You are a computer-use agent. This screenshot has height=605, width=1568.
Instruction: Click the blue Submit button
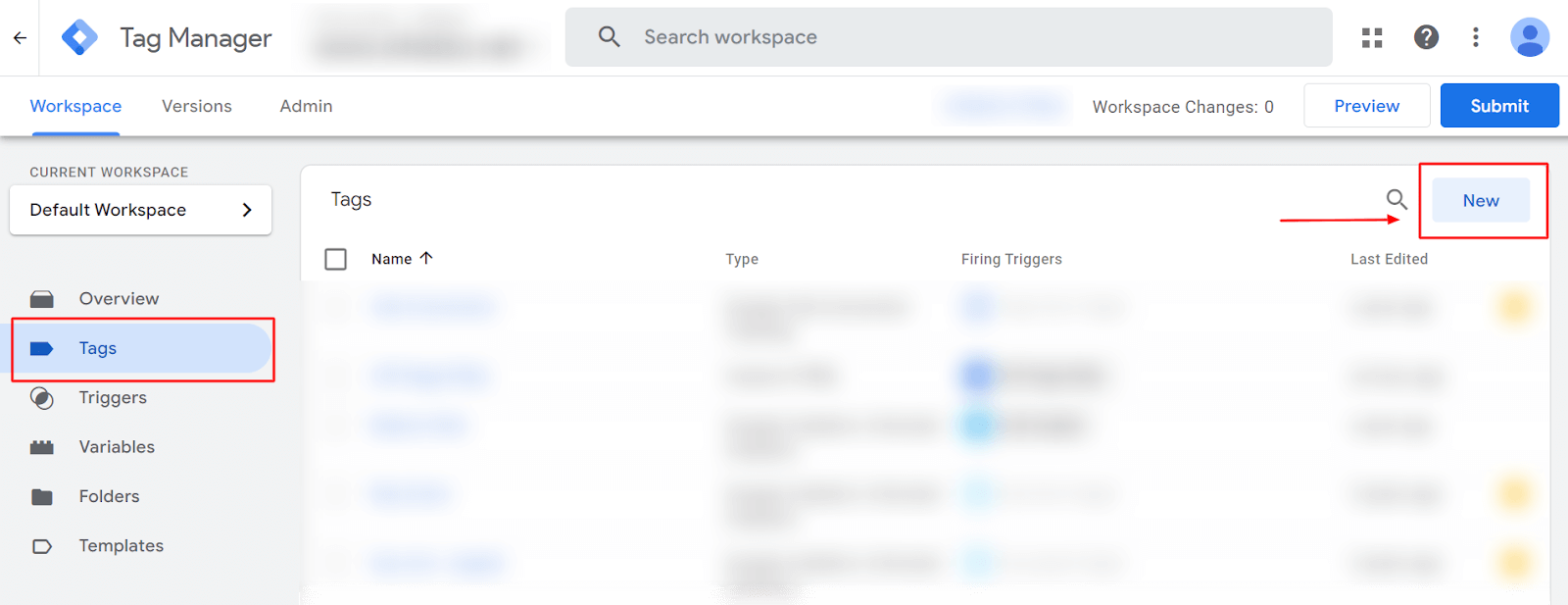pyautogui.click(x=1499, y=106)
